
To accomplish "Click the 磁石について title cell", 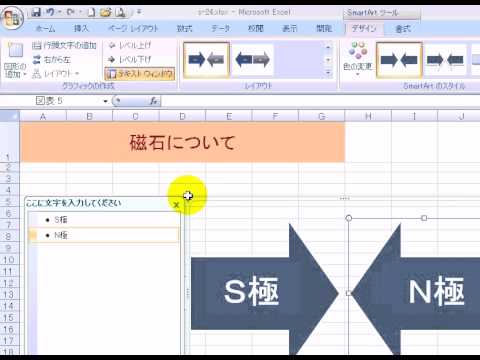I will 182,142.
